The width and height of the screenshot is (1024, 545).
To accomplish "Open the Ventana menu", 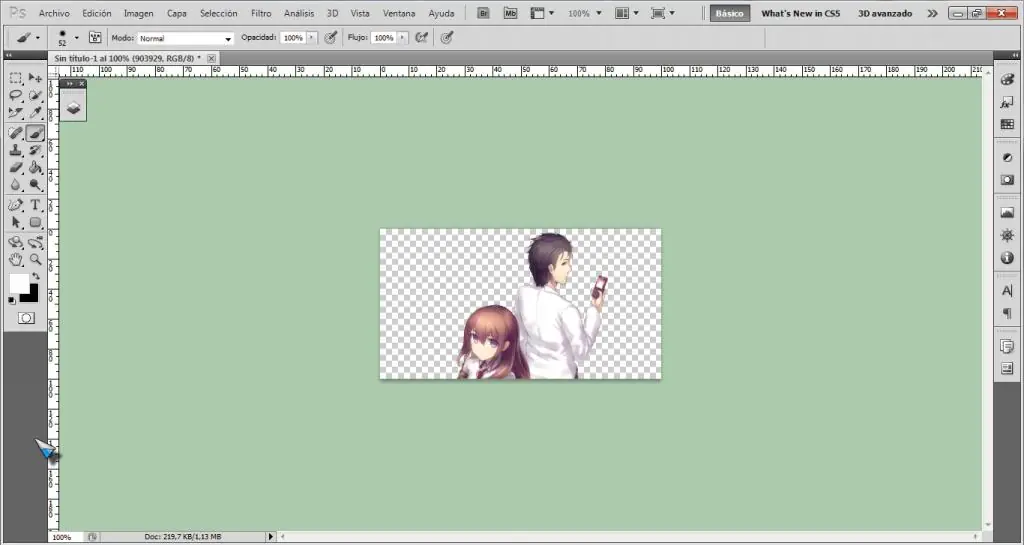I will (x=398, y=13).
